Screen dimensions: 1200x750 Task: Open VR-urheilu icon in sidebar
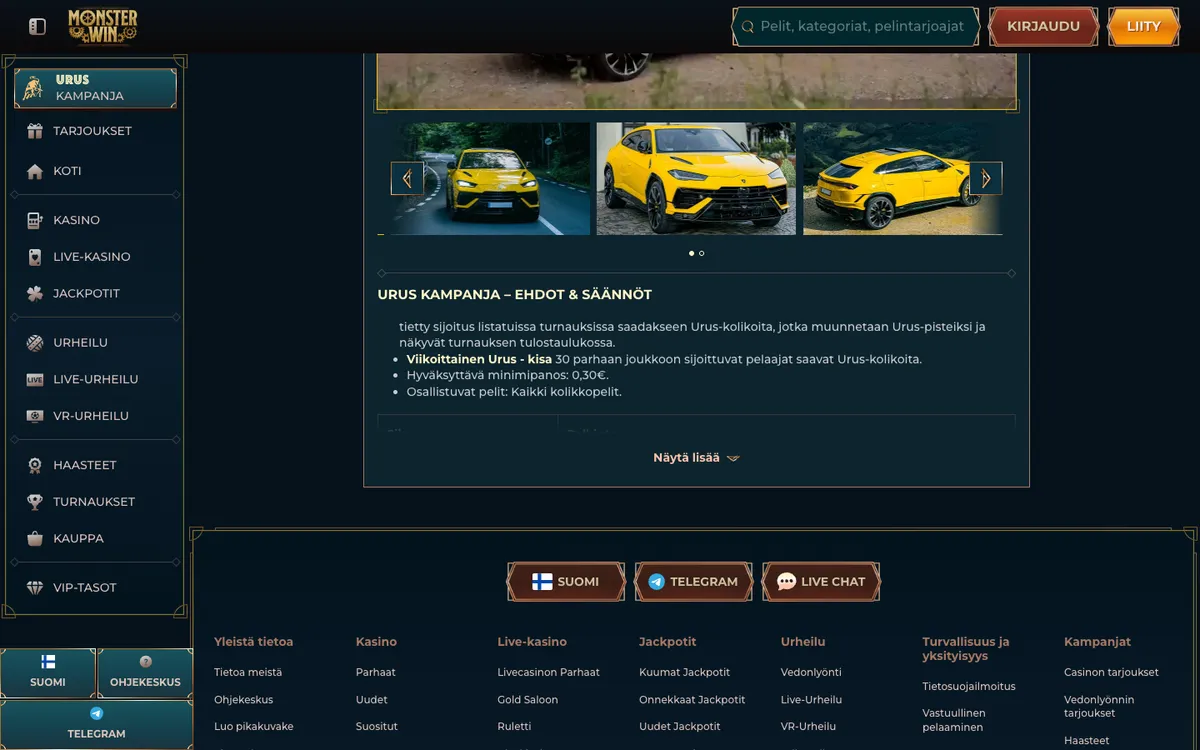point(35,416)
